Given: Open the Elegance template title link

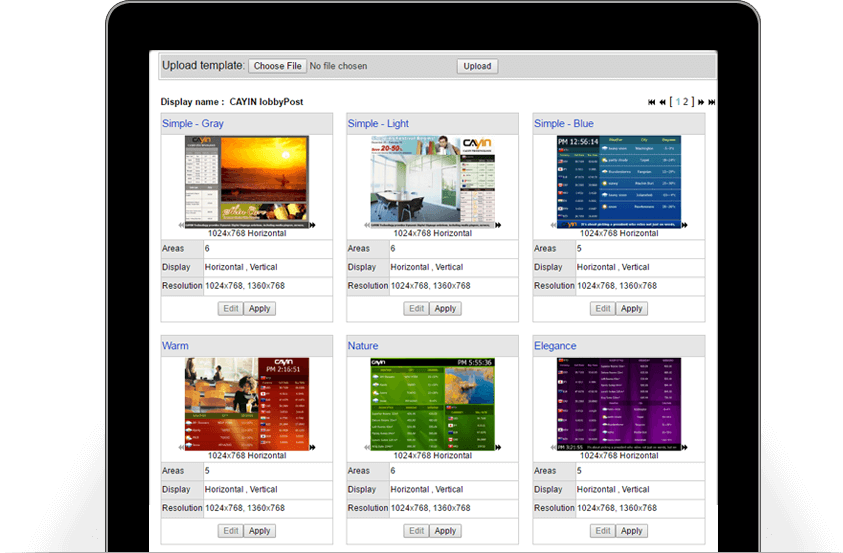Looking at the screenshot, I should coord(555,346).
